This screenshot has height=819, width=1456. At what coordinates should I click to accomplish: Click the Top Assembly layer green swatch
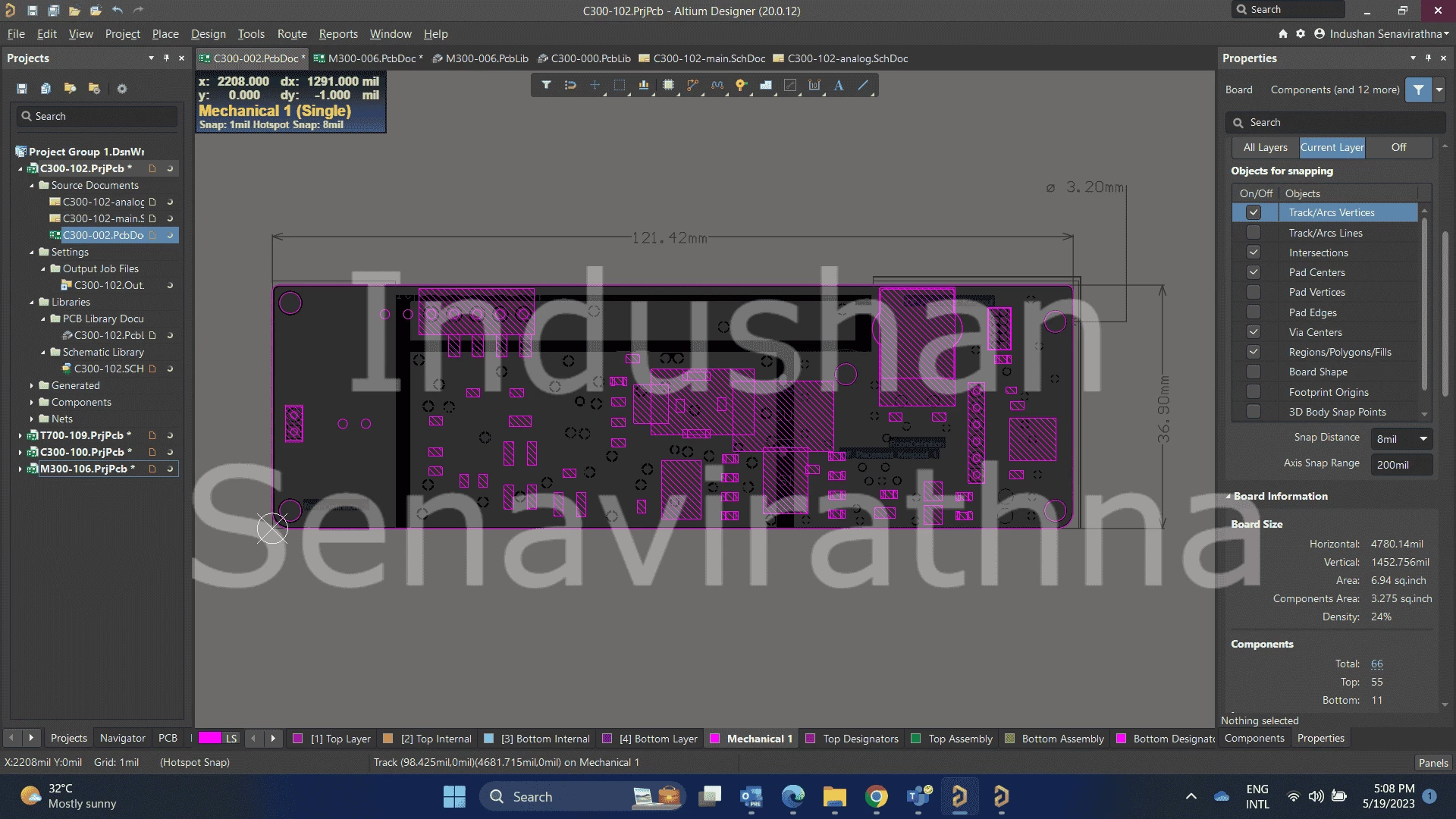[x=916, y=739]
